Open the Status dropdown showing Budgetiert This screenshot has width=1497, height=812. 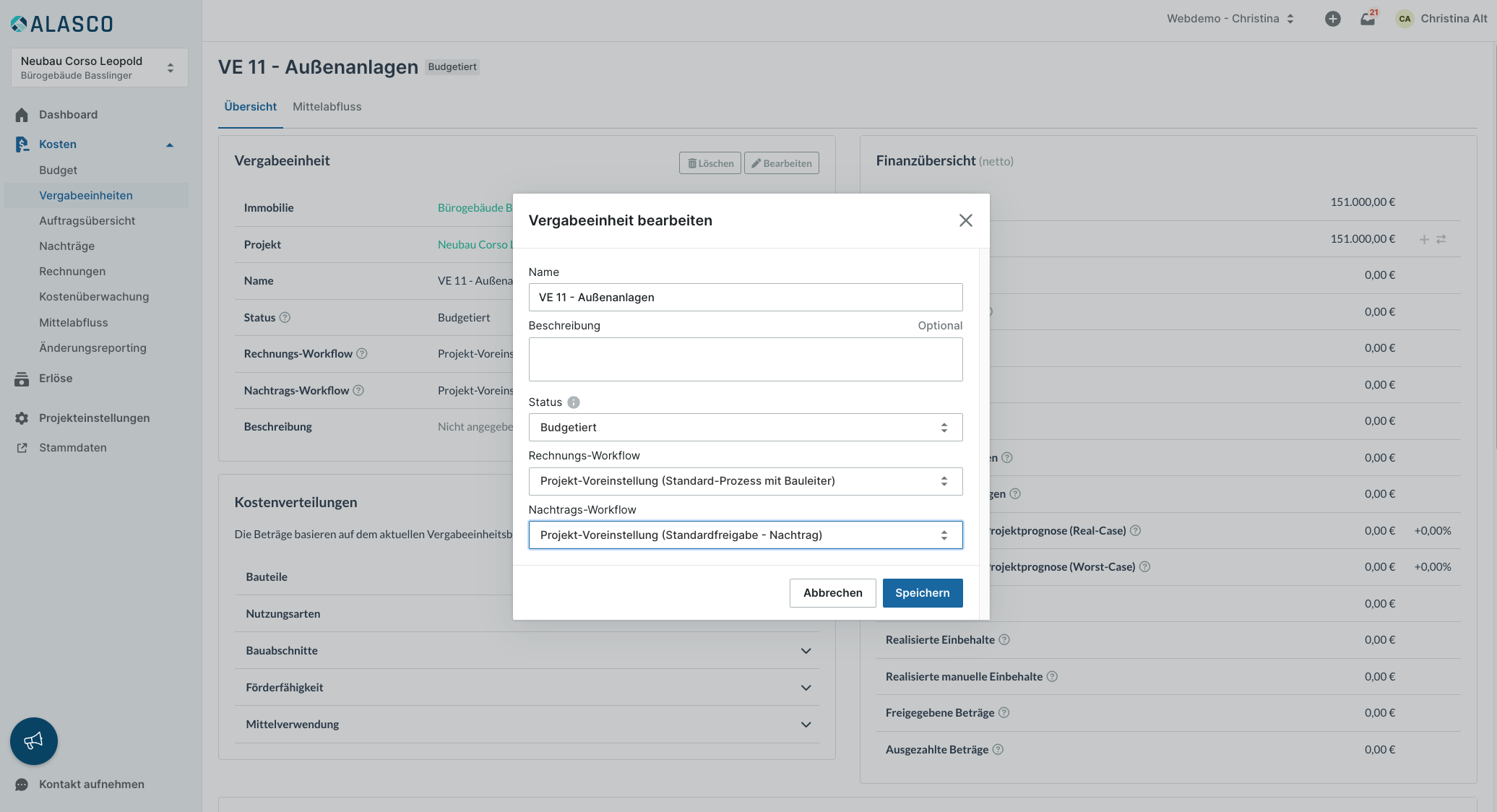tap(745, 428)
